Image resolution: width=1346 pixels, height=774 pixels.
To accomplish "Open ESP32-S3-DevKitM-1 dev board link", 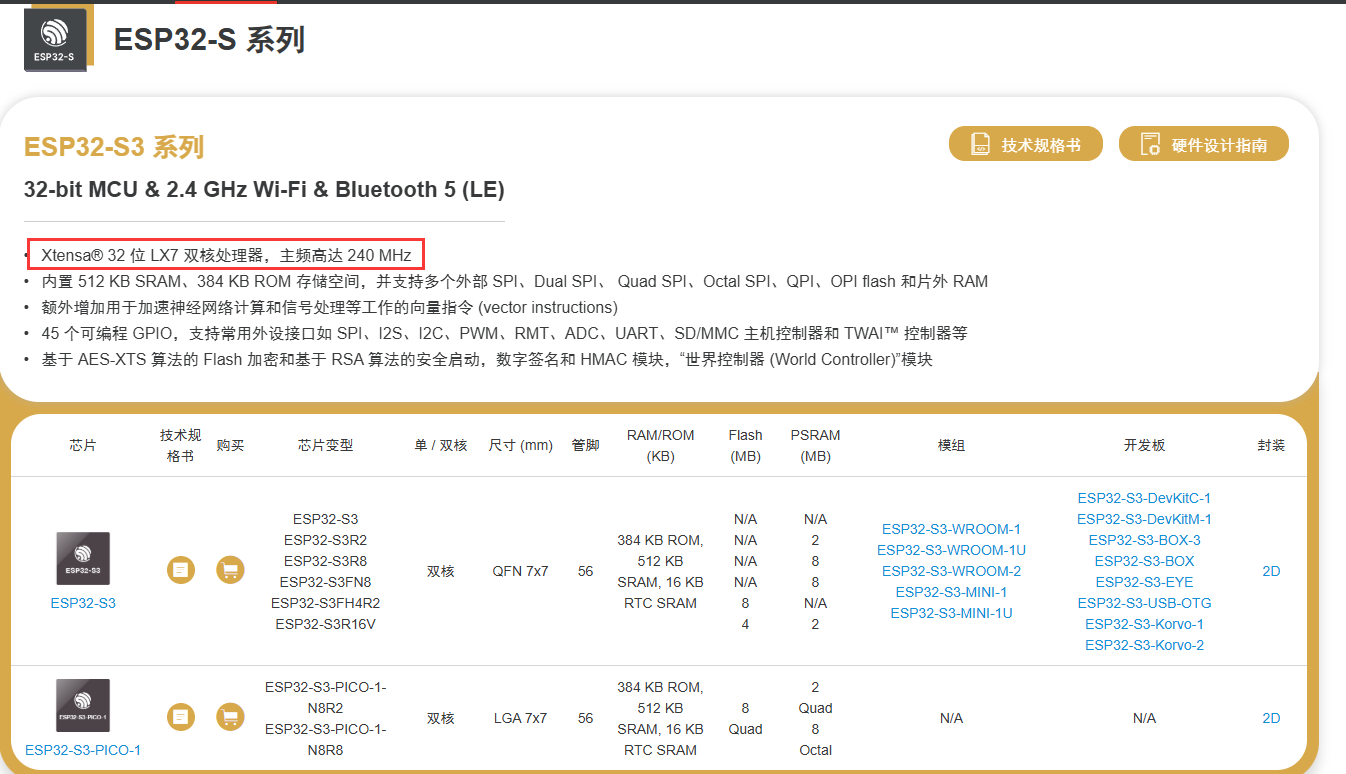I will (x=1144, y=519).
